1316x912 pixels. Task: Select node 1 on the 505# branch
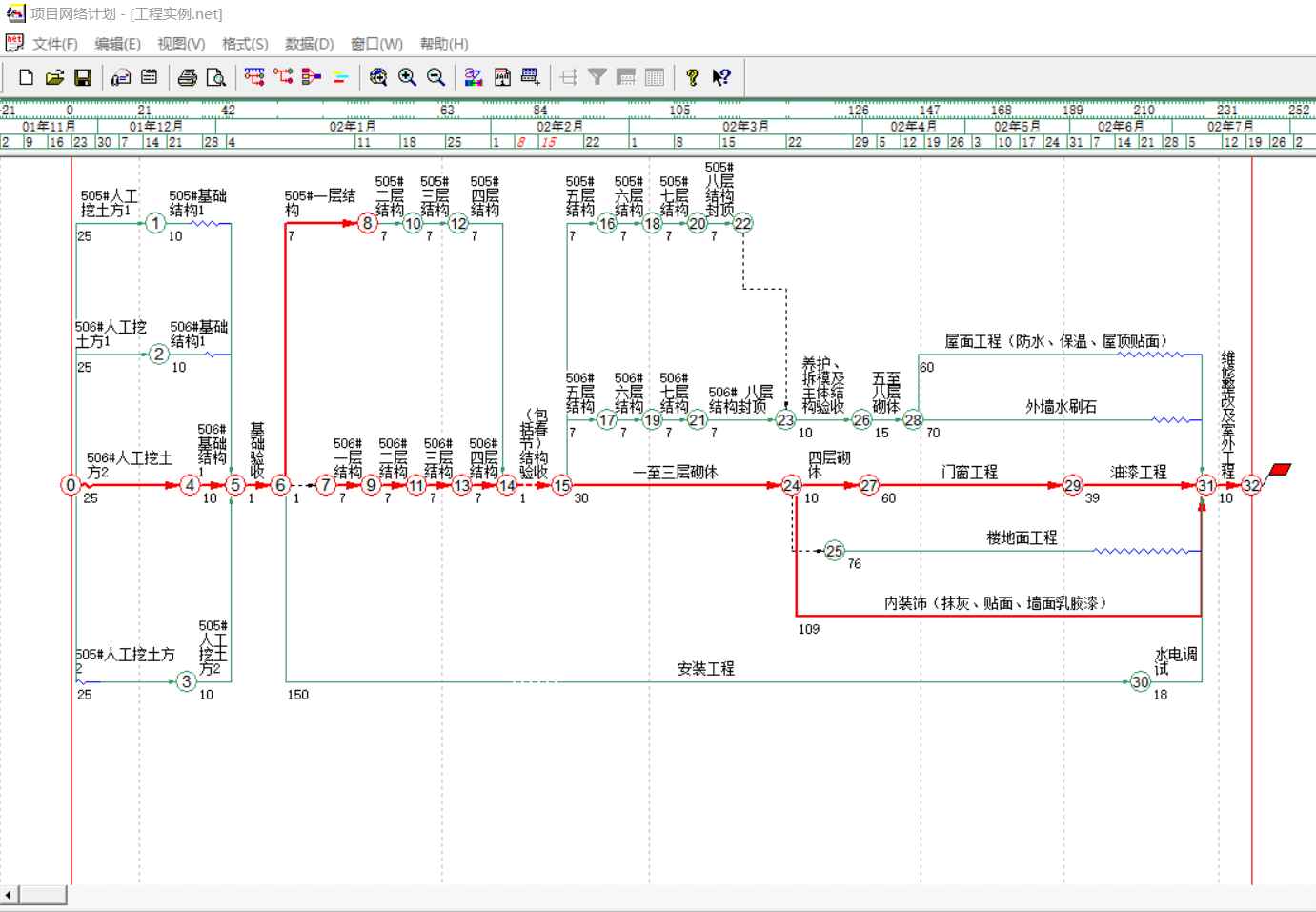[x=155, y=224]
